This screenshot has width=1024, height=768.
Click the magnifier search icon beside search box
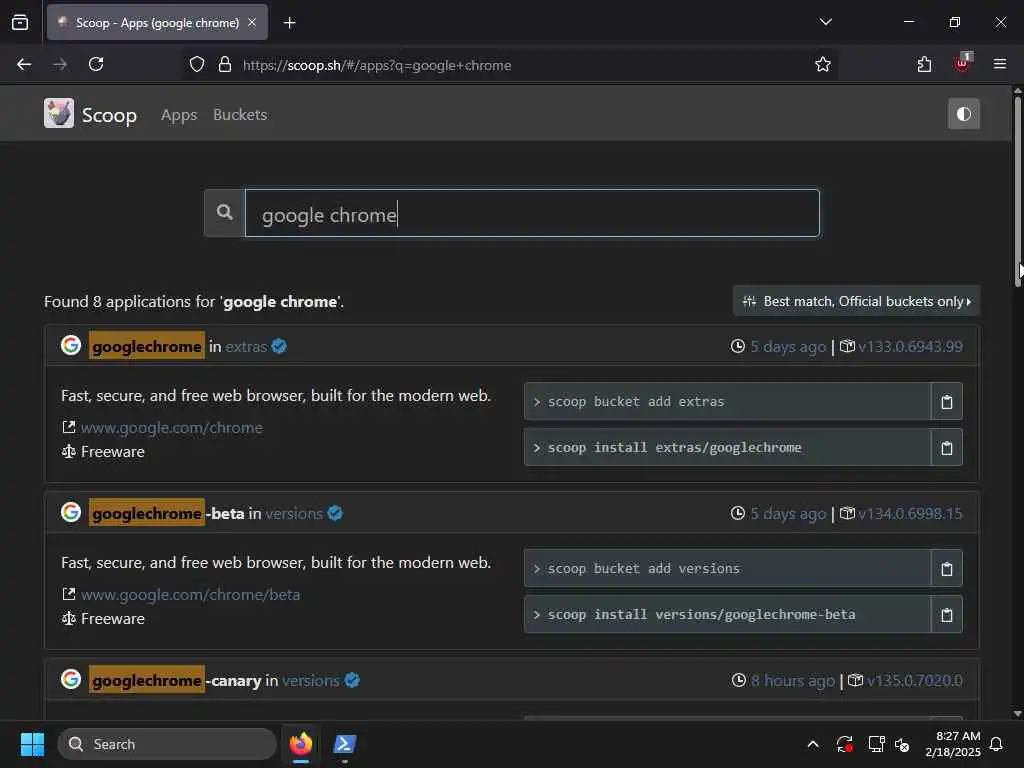tap(225, 213)
